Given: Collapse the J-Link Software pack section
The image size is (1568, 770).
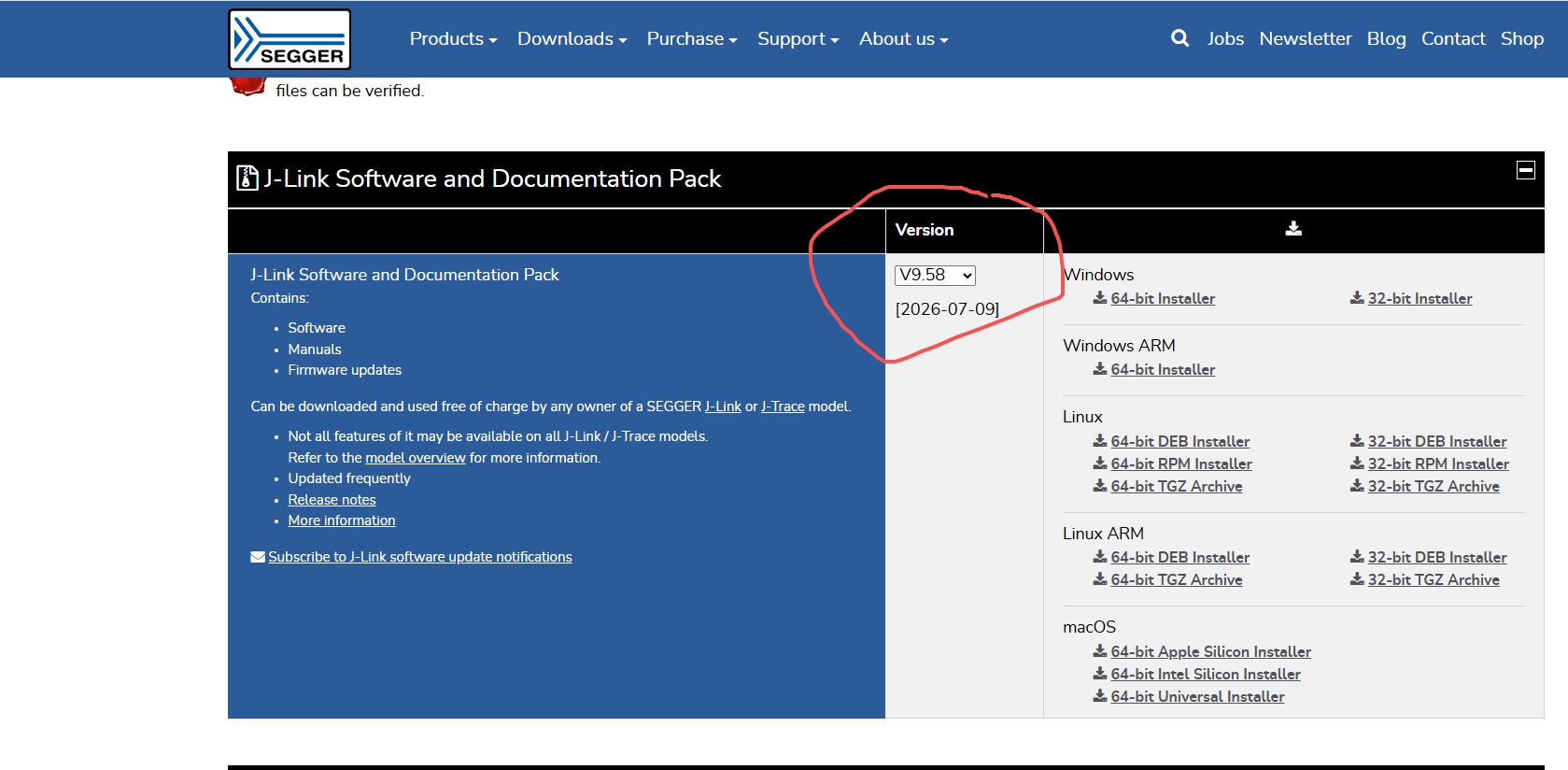Looking at the screenshot, I should tap(1526, 170).
